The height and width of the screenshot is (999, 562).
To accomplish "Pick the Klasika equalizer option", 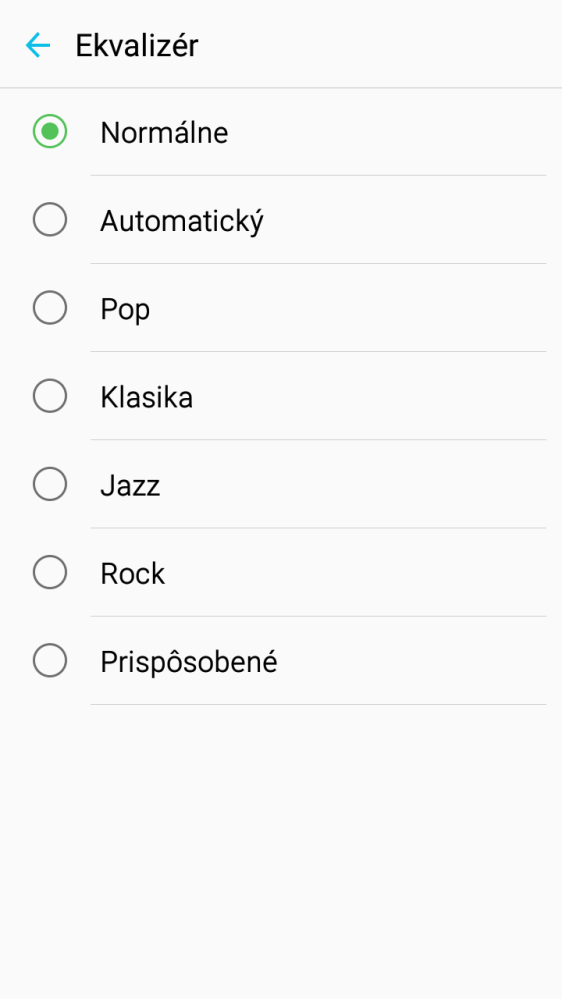I will point(281,396).
